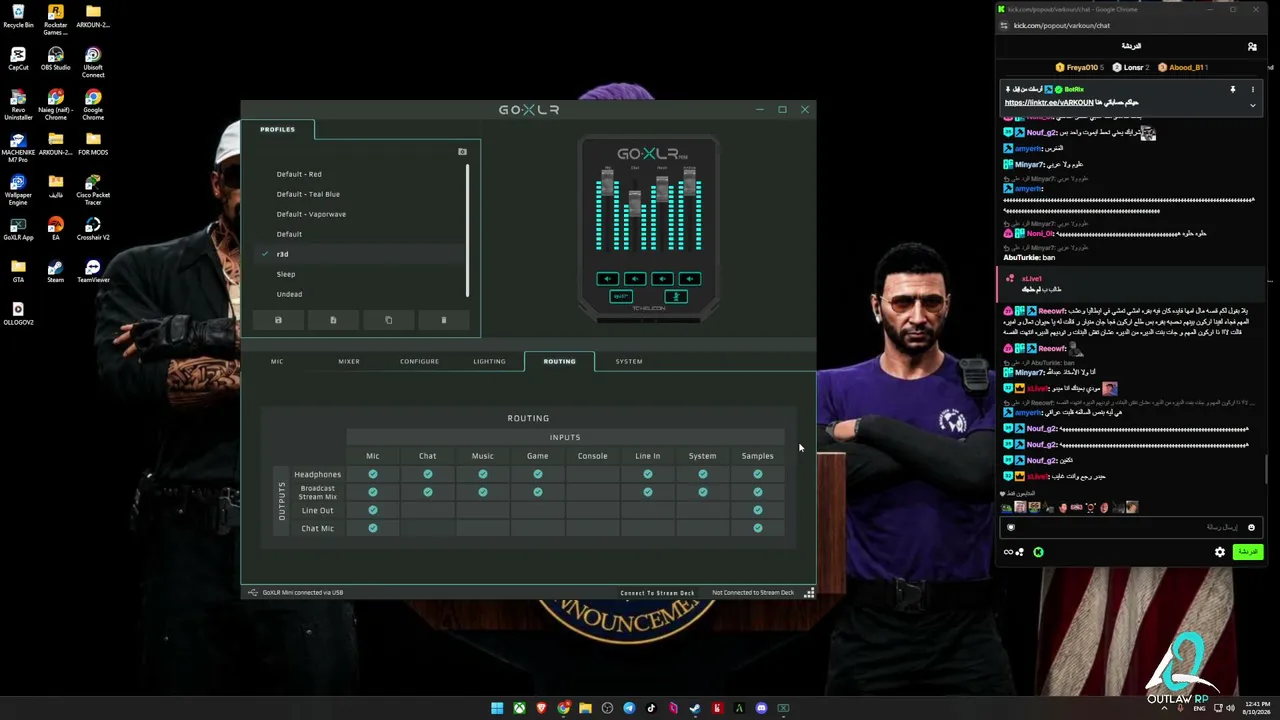
Task: Open the SYSTEM tab
Action: point(629,361)
